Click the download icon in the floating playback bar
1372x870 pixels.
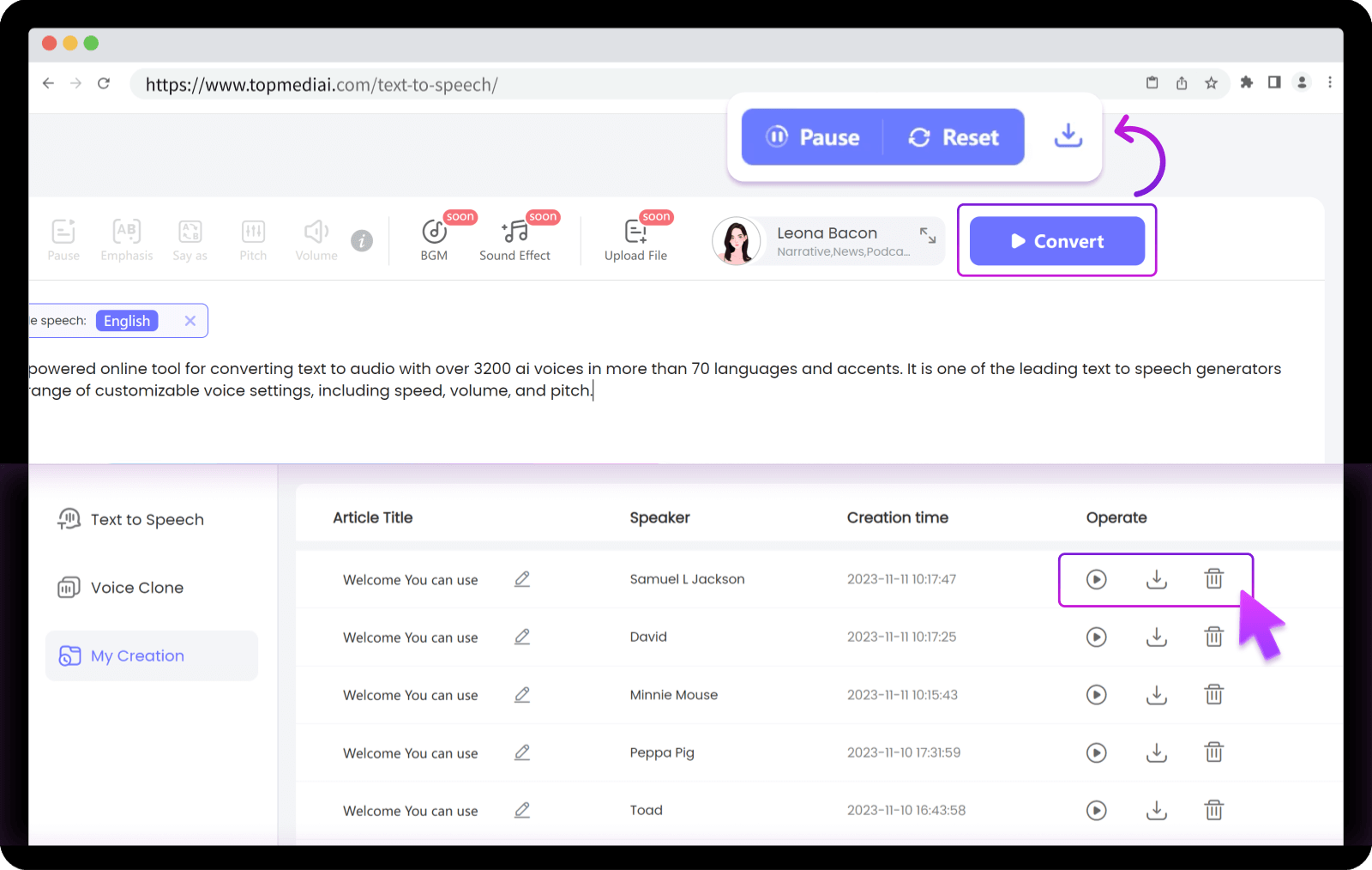click(x=1068, y=136)
